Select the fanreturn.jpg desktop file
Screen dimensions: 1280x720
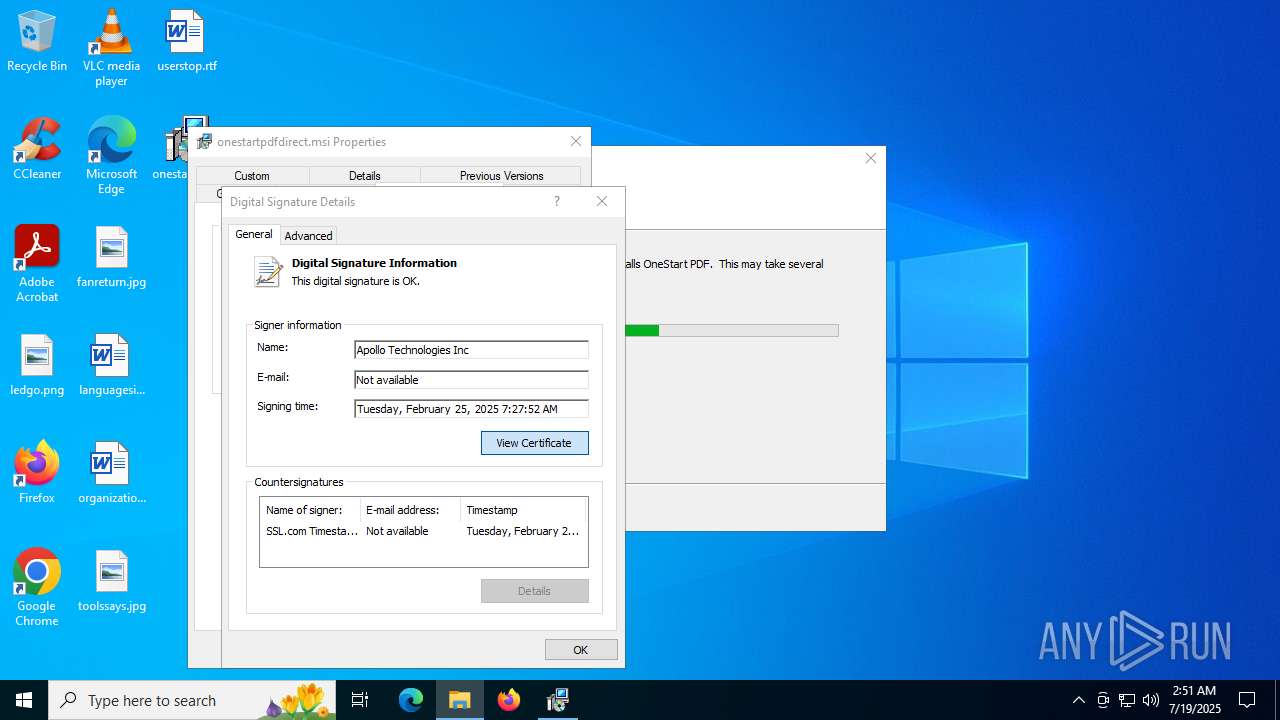[x=111, y=257]
